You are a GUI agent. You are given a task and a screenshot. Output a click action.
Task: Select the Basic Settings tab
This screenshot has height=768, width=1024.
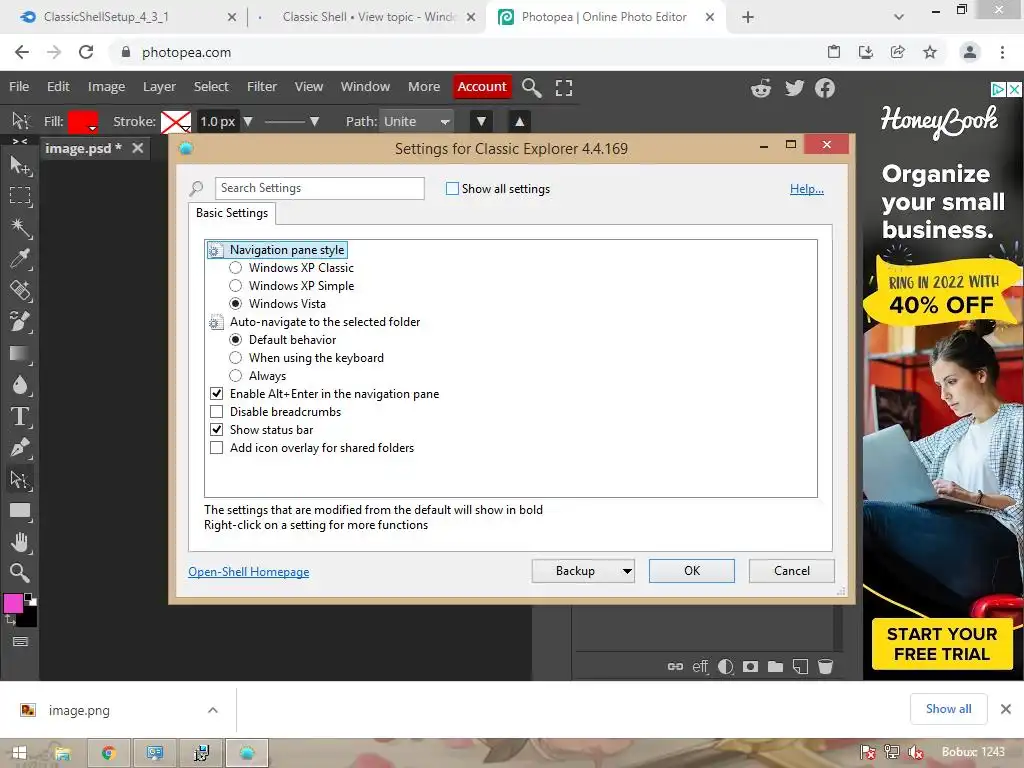coord(232,213)
